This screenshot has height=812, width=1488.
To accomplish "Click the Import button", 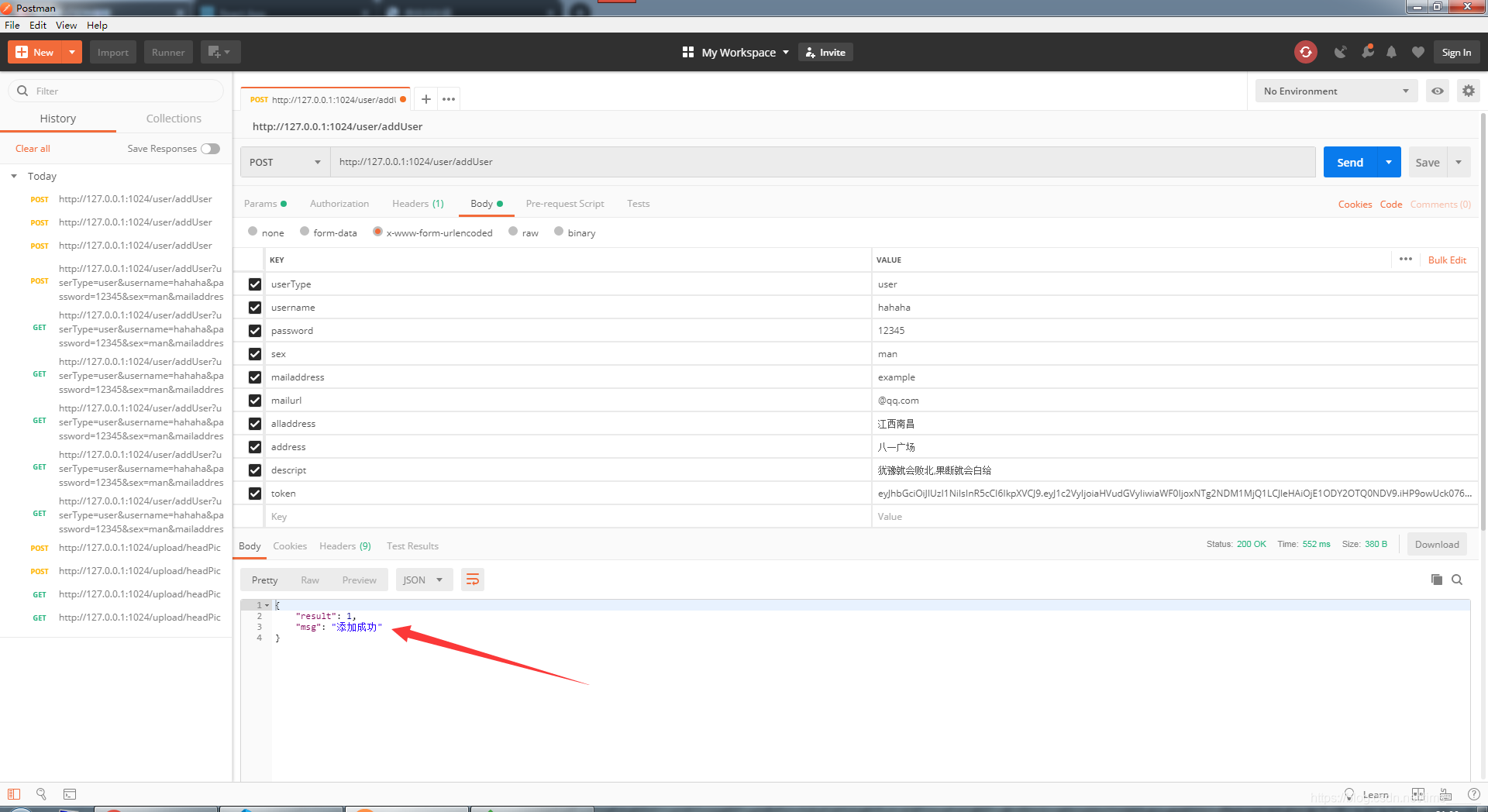I will [113, 52].
